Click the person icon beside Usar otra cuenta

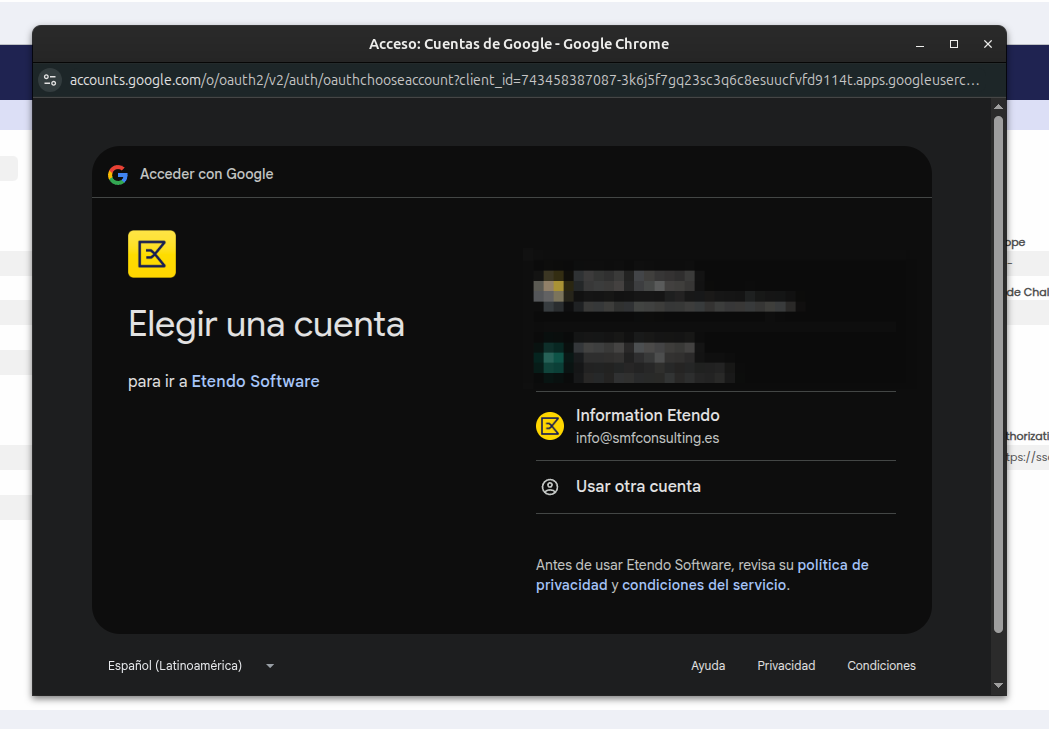[x=550, y=487]
